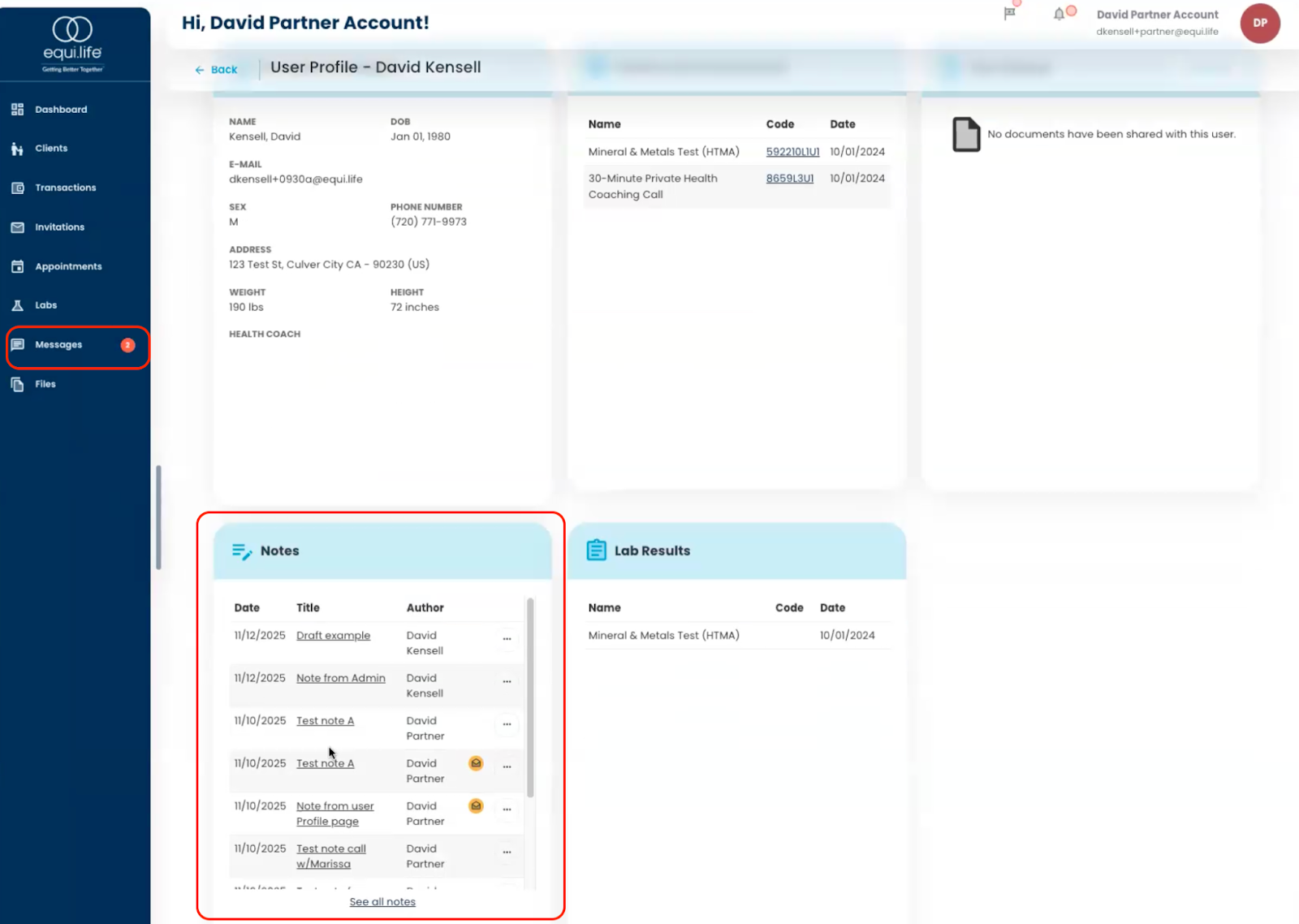The image size is (1299, 924).
Task: Open options menu for Note from Admin
Action: tap(507, 682)
